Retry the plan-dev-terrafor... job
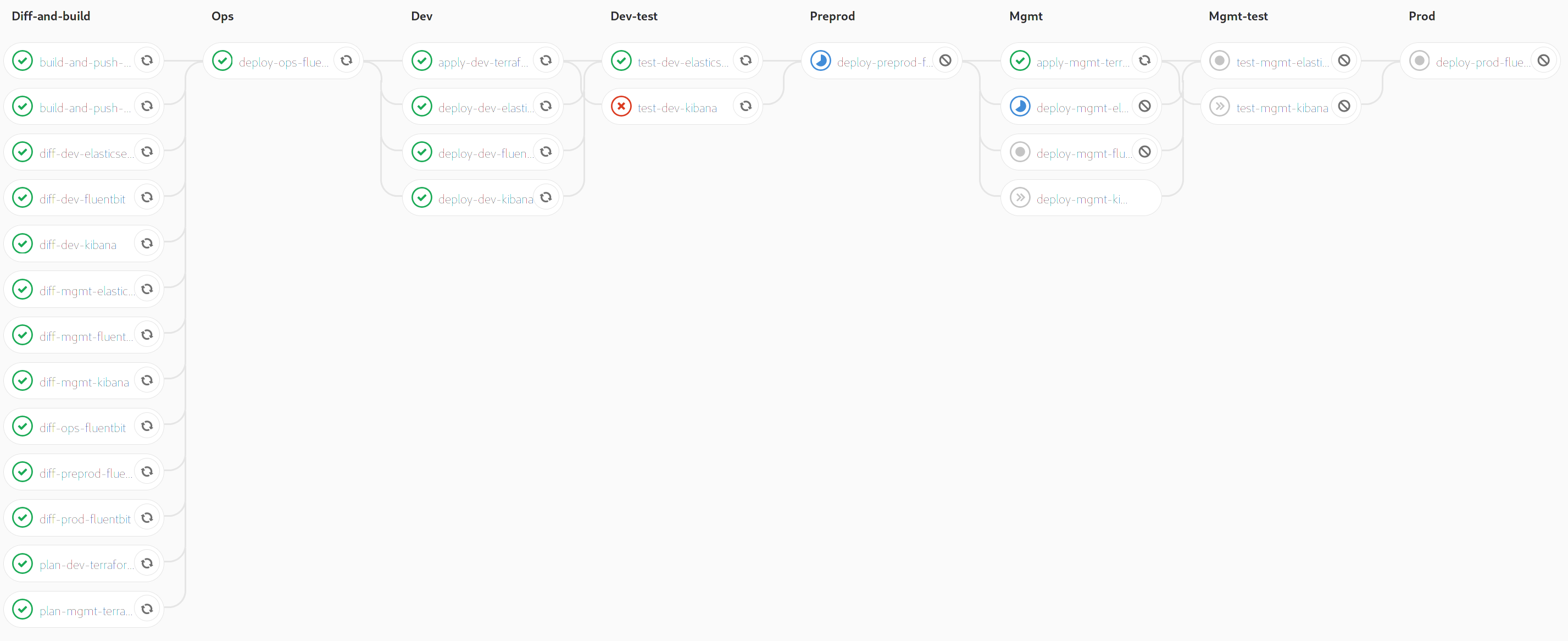 click(x=147, y=563)
